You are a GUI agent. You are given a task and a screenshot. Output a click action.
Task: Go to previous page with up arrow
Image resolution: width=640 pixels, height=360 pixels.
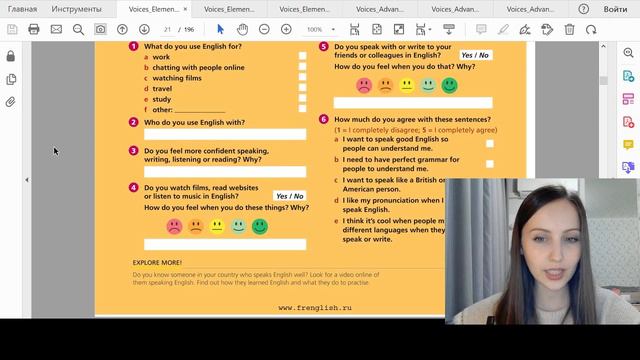tap(122, 29)
